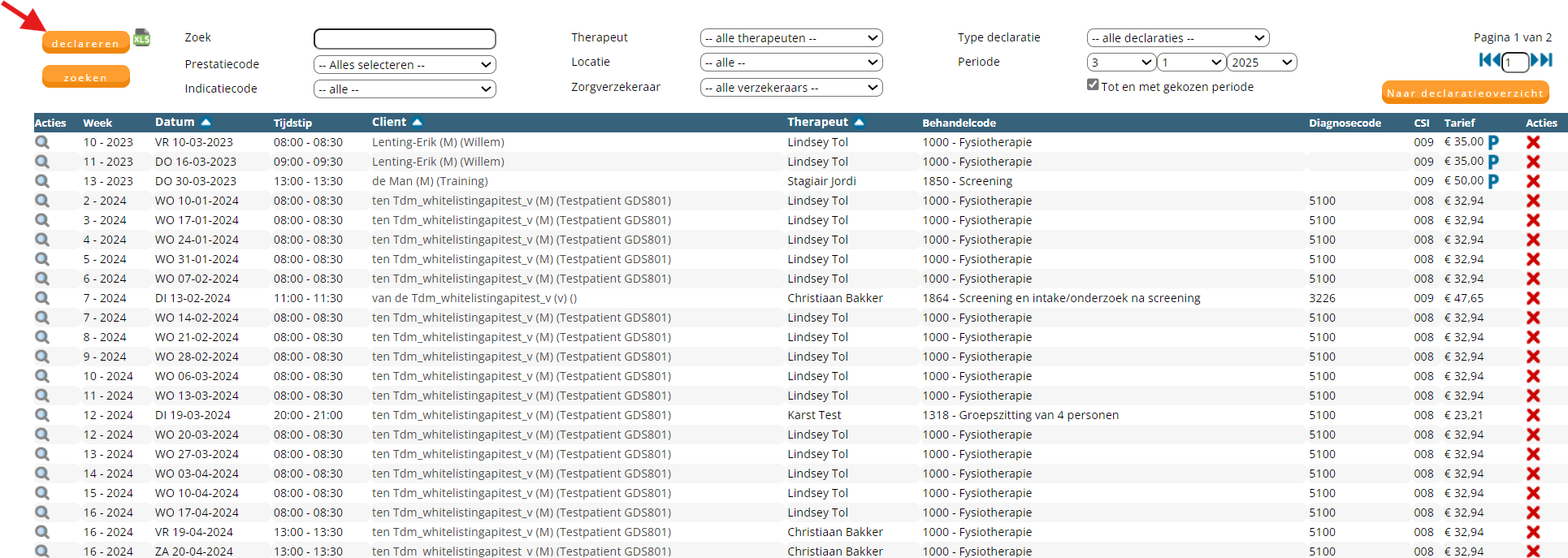Click the Naar declaratieoverzicht button

click(1465, 93)
